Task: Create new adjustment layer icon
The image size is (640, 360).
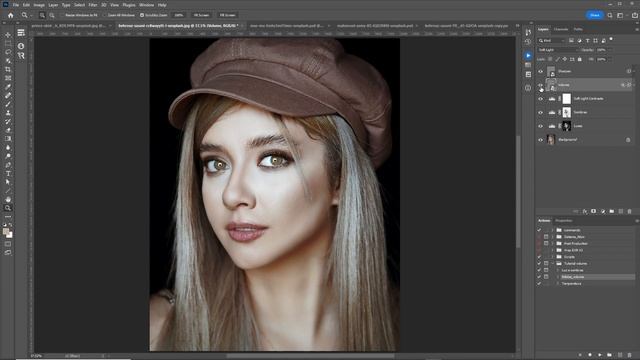Action: point(603,211)
